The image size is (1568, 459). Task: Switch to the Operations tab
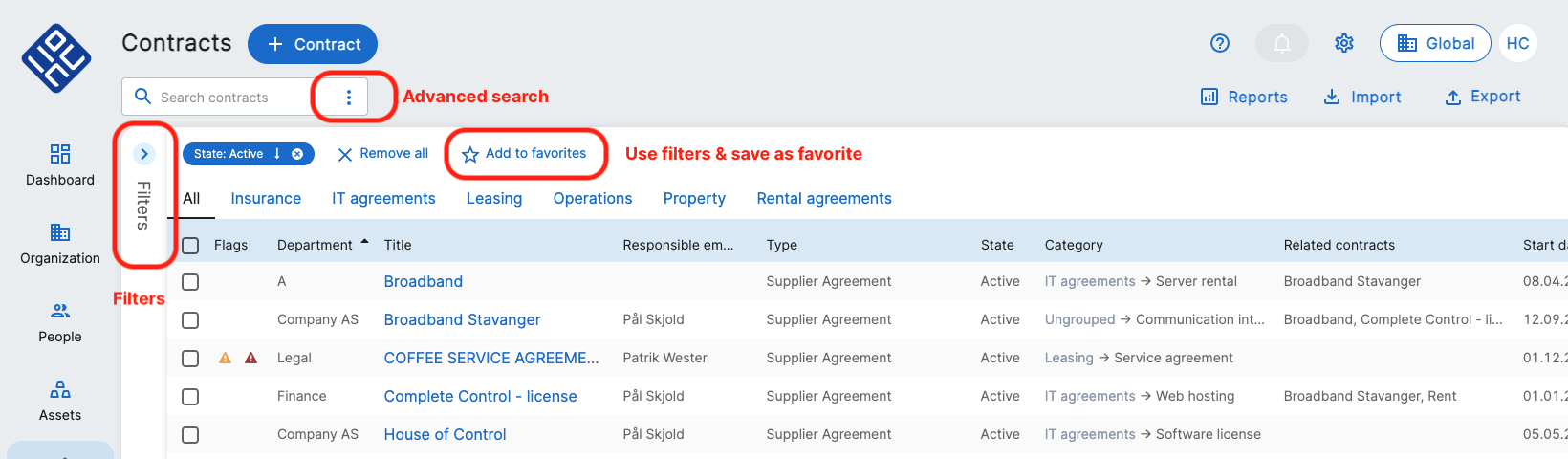[x=593, y=198]
